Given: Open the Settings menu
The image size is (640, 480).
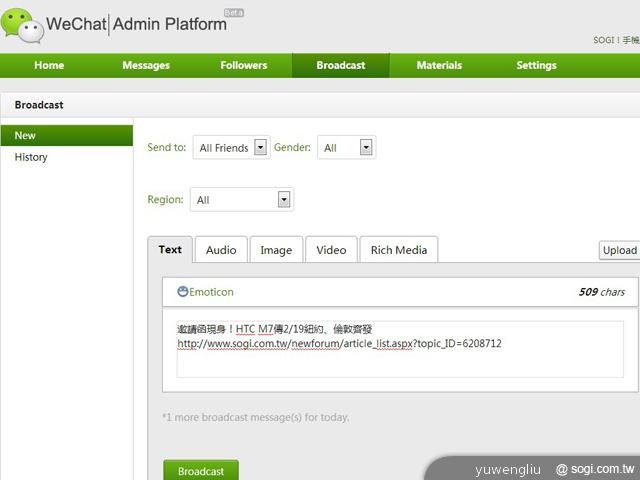Looking at the screenshot, I should coord(536,65).
